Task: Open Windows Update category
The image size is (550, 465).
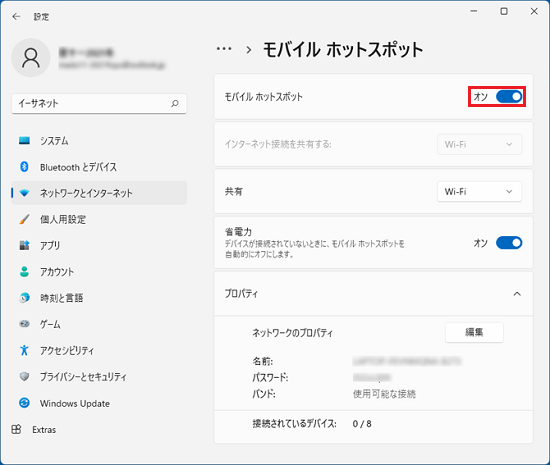Action: click(x=99, y=403)
